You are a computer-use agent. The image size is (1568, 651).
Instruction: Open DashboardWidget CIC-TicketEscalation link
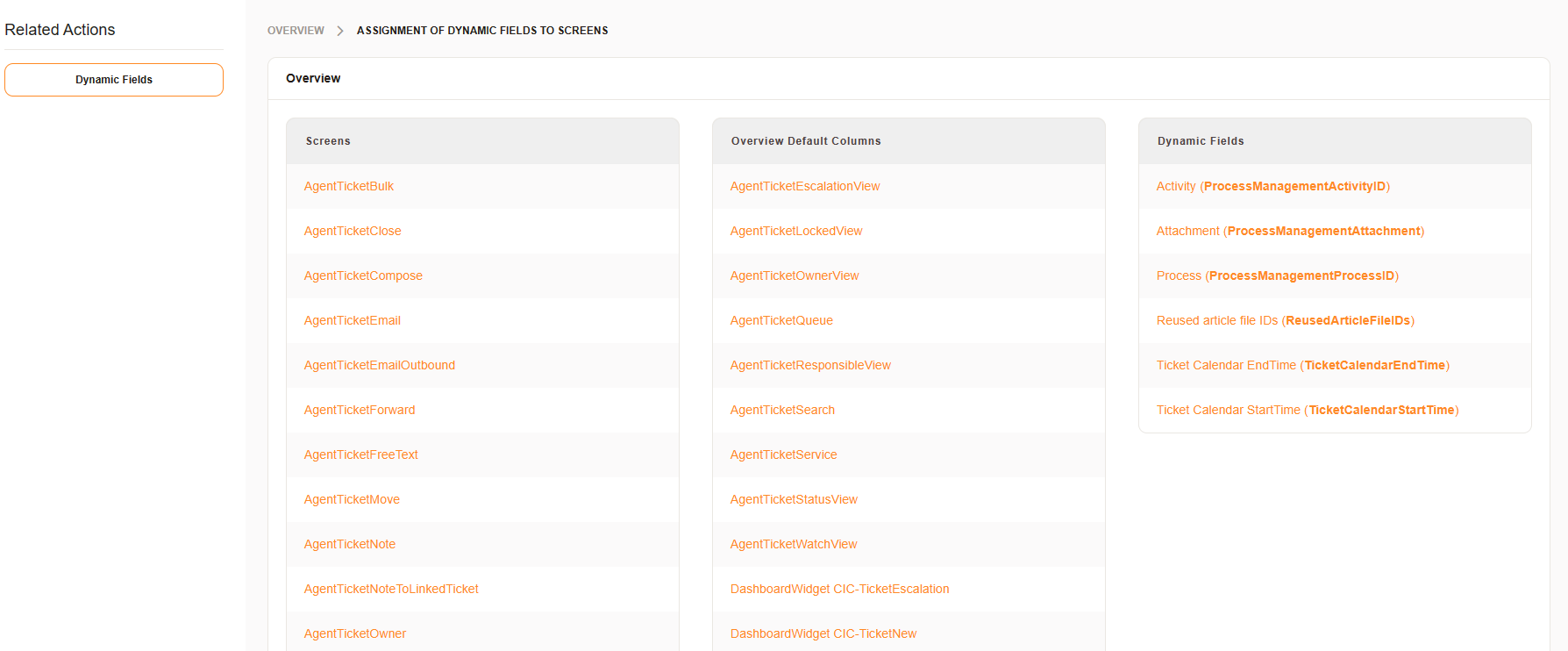[839, 589]
